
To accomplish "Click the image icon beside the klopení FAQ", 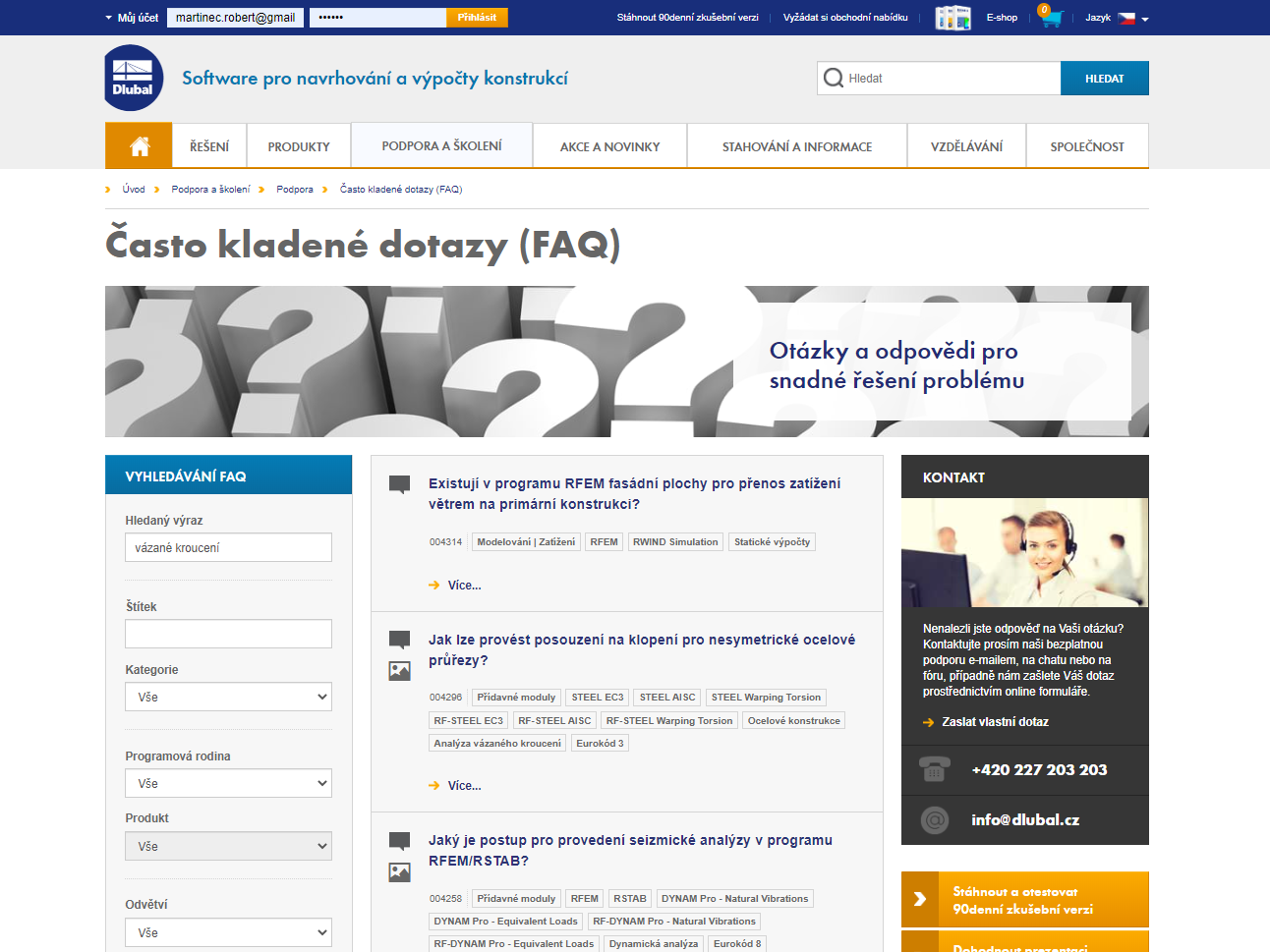I will click(399, 670).
